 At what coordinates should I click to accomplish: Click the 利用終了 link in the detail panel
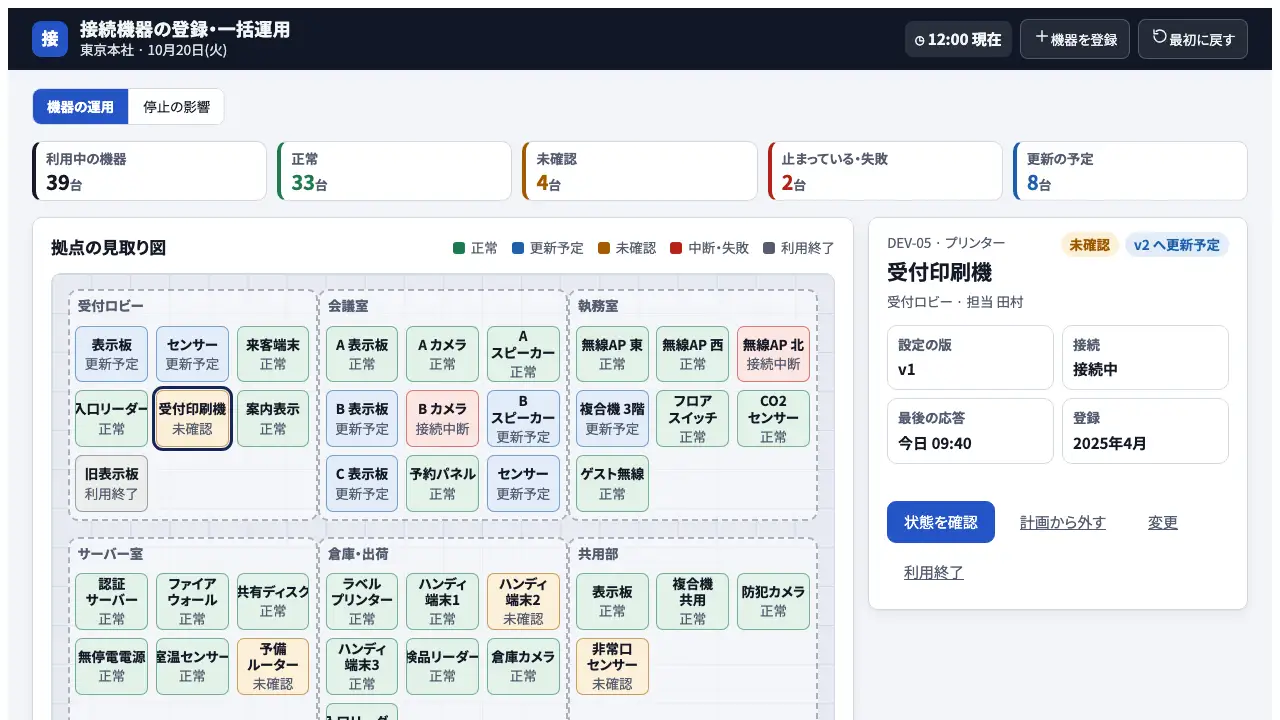tap(934, 572)
